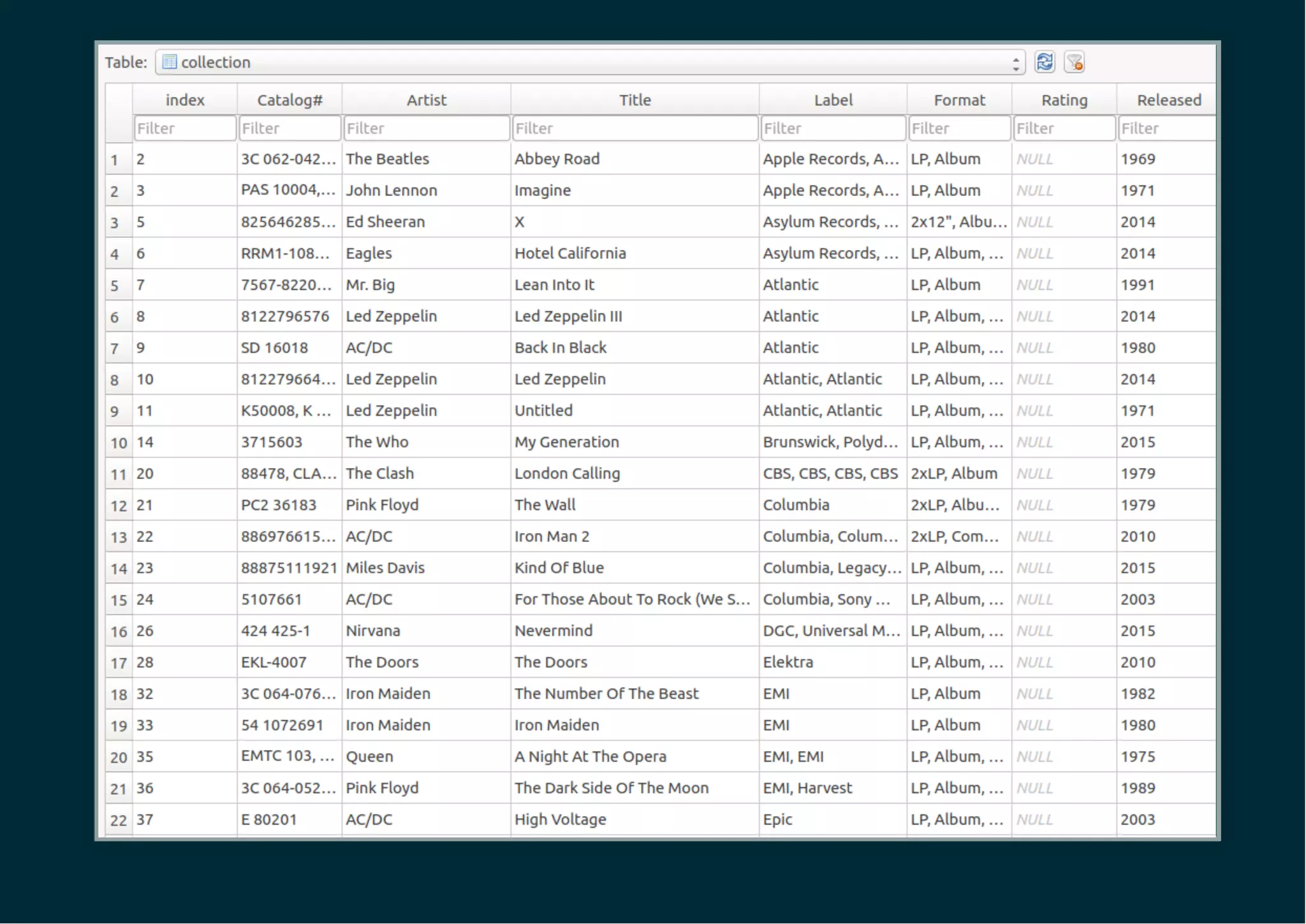This screenshot has width=1306, height=924.
Task: Select the 'High Voltage' title cell
Action: click(635, 819)
